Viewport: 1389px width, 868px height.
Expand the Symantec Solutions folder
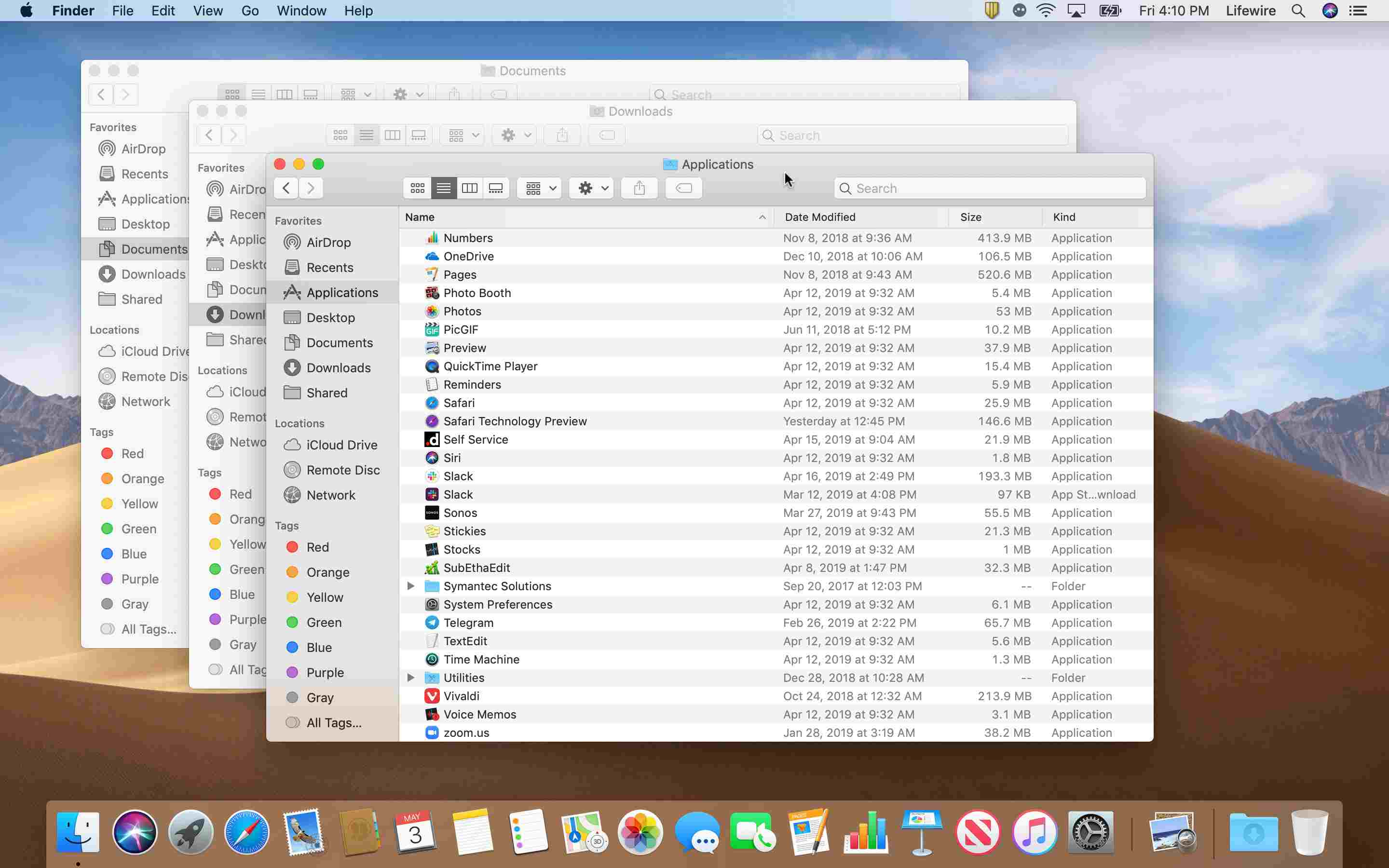coord(411,586)
